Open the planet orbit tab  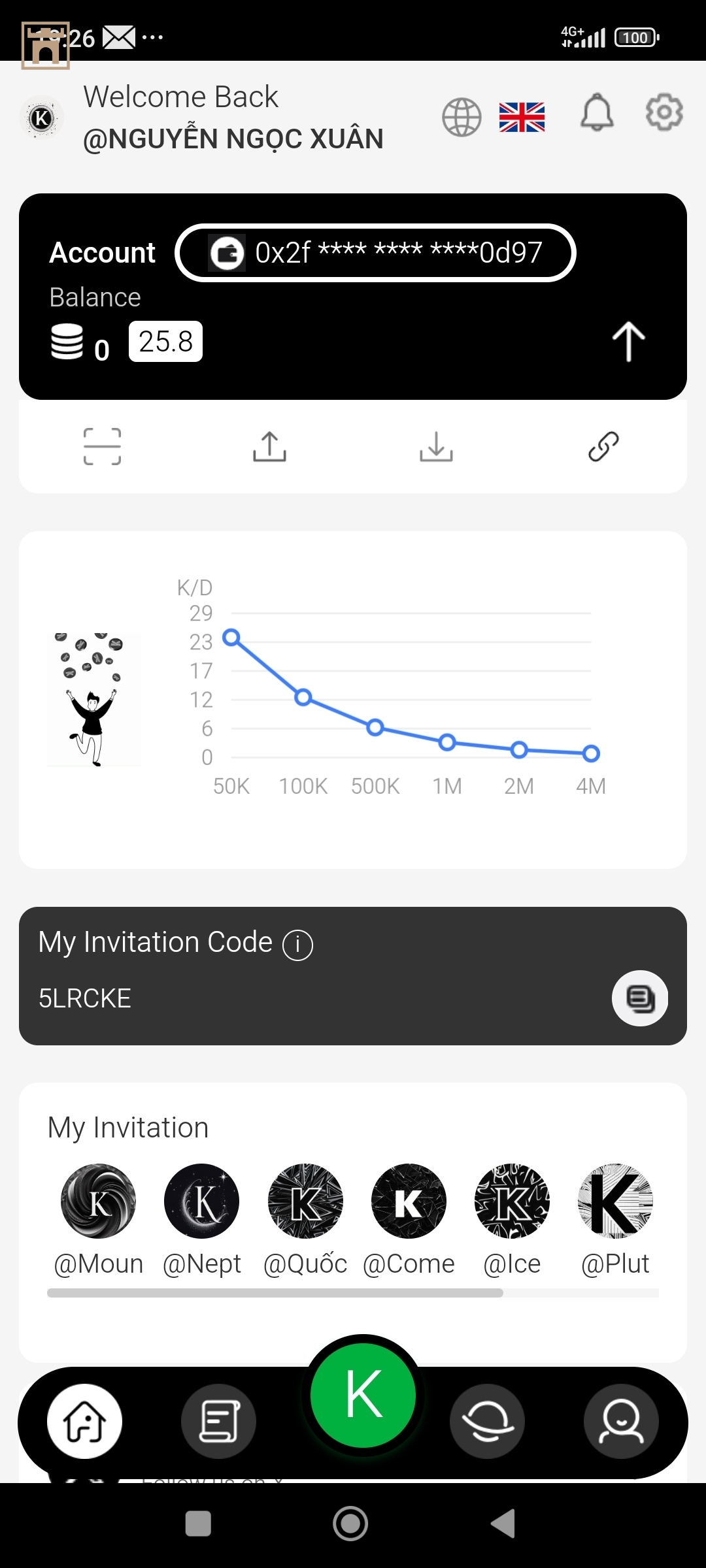coord(487,1421)
